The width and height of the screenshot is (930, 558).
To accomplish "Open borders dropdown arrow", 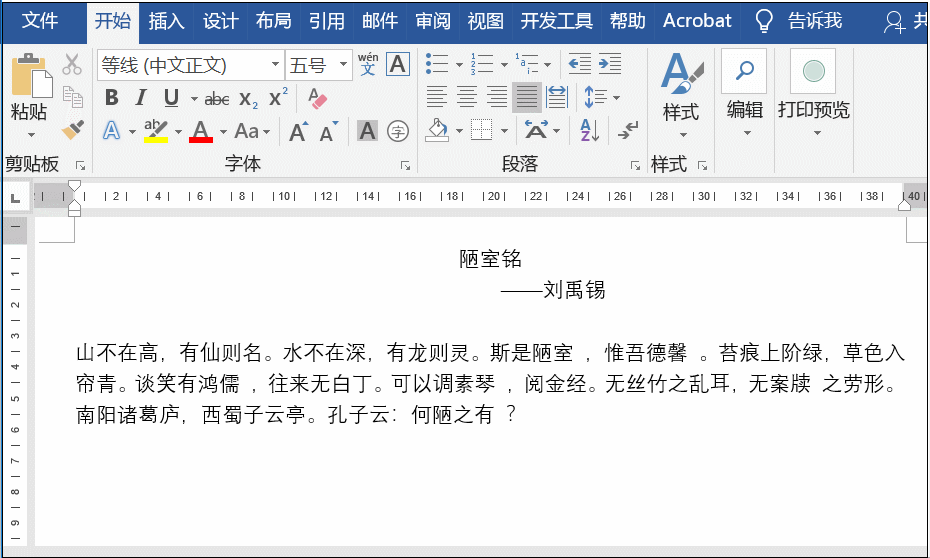I will [504, 131].
